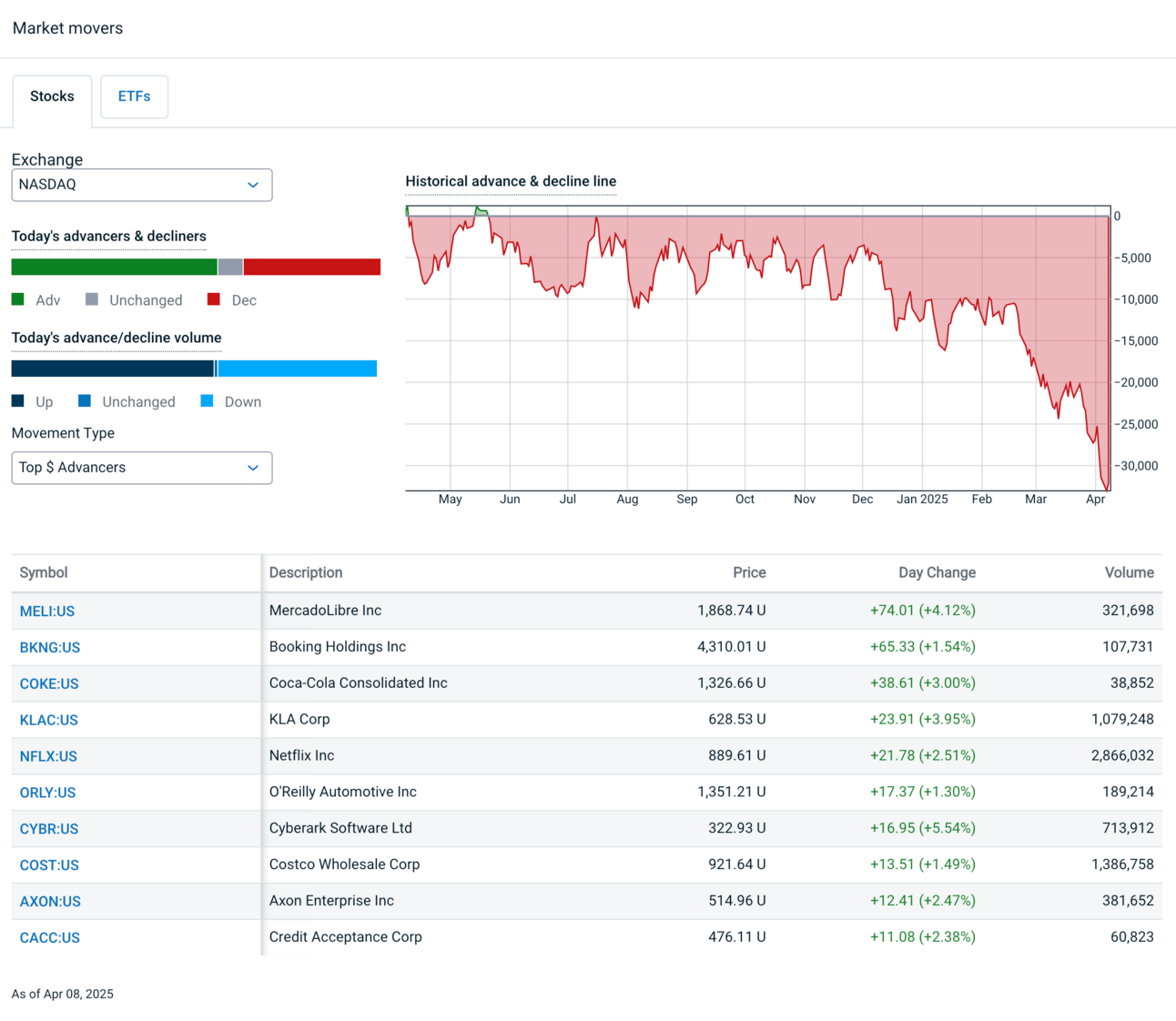This screenshot has height=1021, width=1176.
Task: Click the price 1,868.74 U
Action: coord(732,611)
